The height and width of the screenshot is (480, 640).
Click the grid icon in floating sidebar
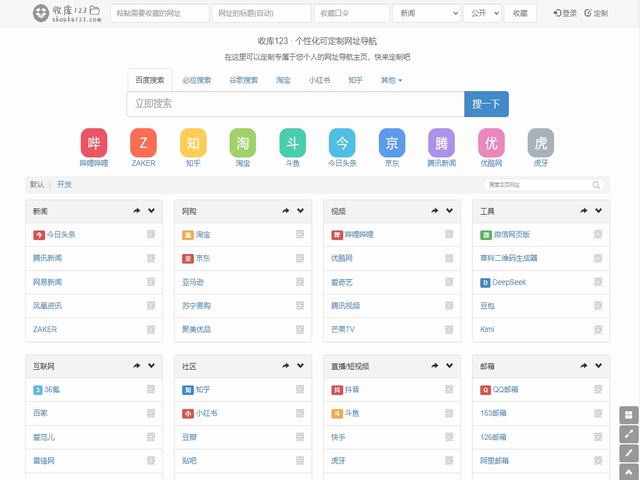click(x=629, y=415)
